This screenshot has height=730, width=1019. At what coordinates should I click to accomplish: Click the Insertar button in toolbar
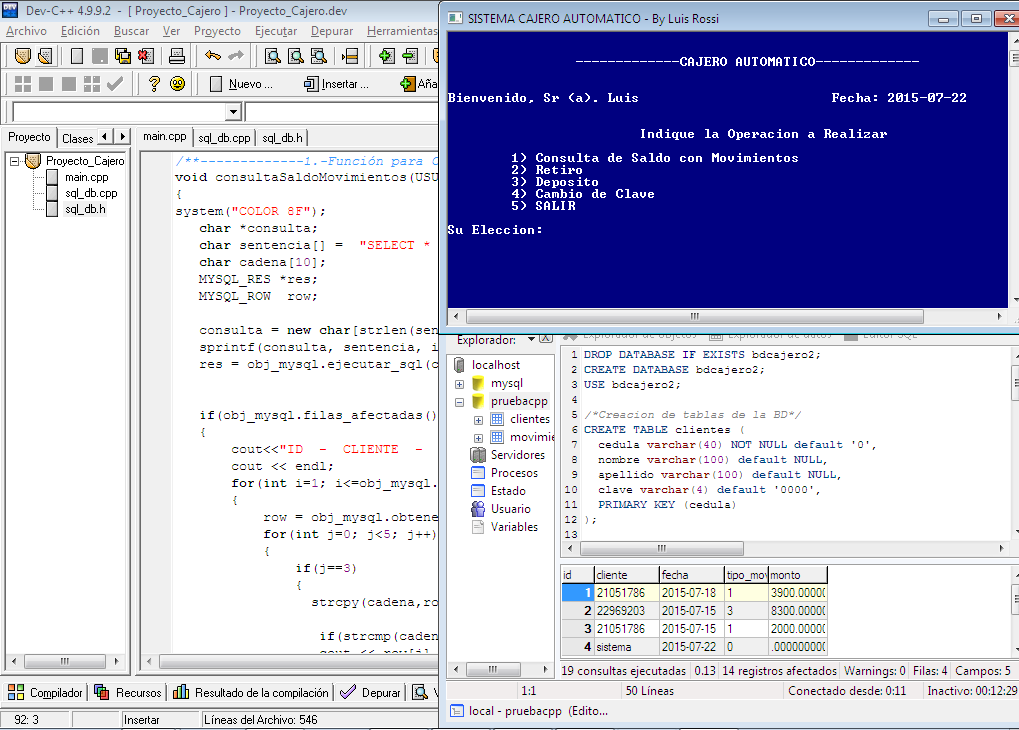[x=336, y=84]
